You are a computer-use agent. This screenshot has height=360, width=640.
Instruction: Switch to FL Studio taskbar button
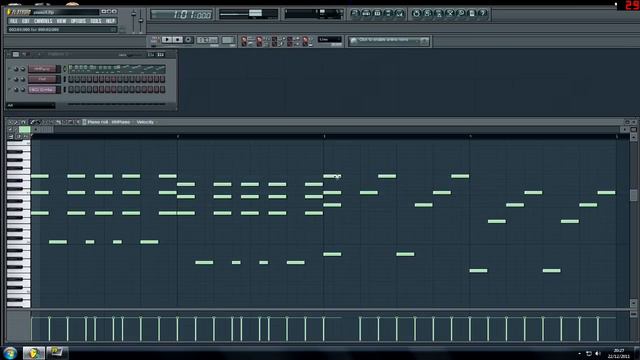[x=33, y=353]
